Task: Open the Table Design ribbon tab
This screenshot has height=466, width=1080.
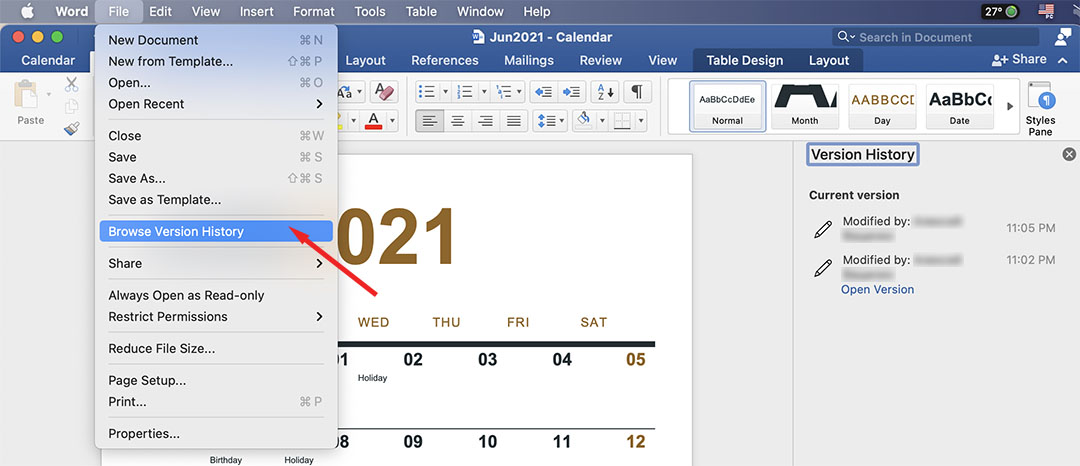Action: (745, 61)
